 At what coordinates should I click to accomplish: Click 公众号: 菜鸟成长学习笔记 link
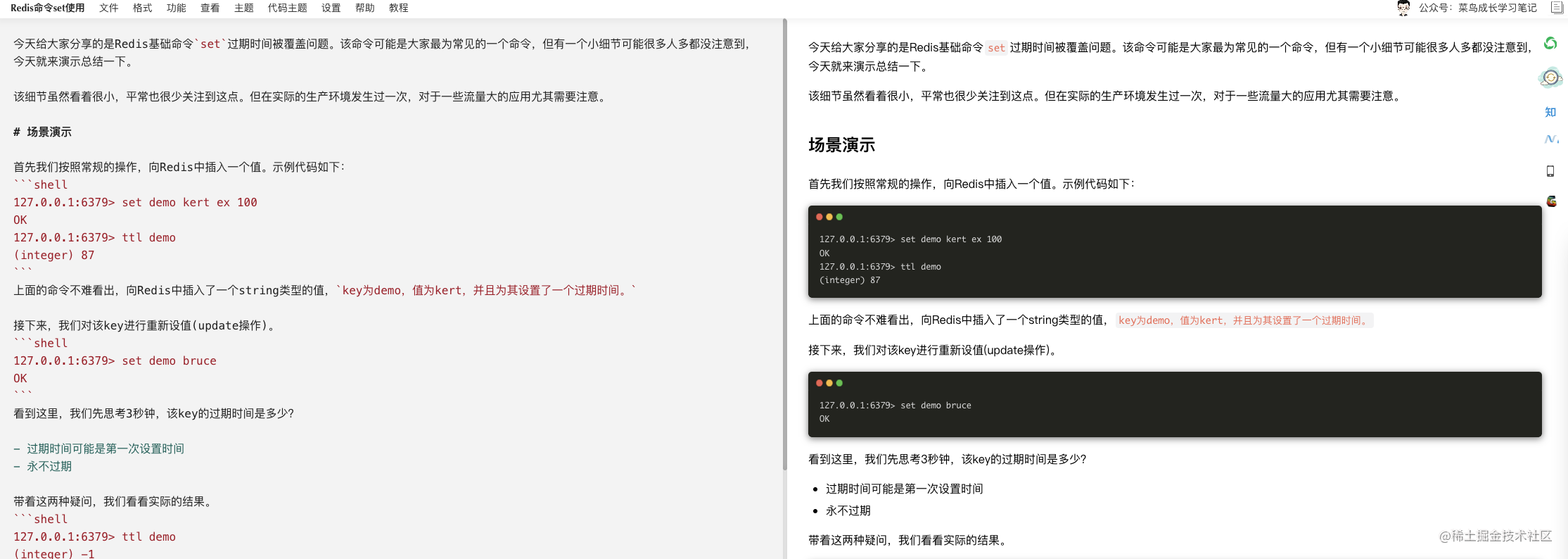point(1478,8)
